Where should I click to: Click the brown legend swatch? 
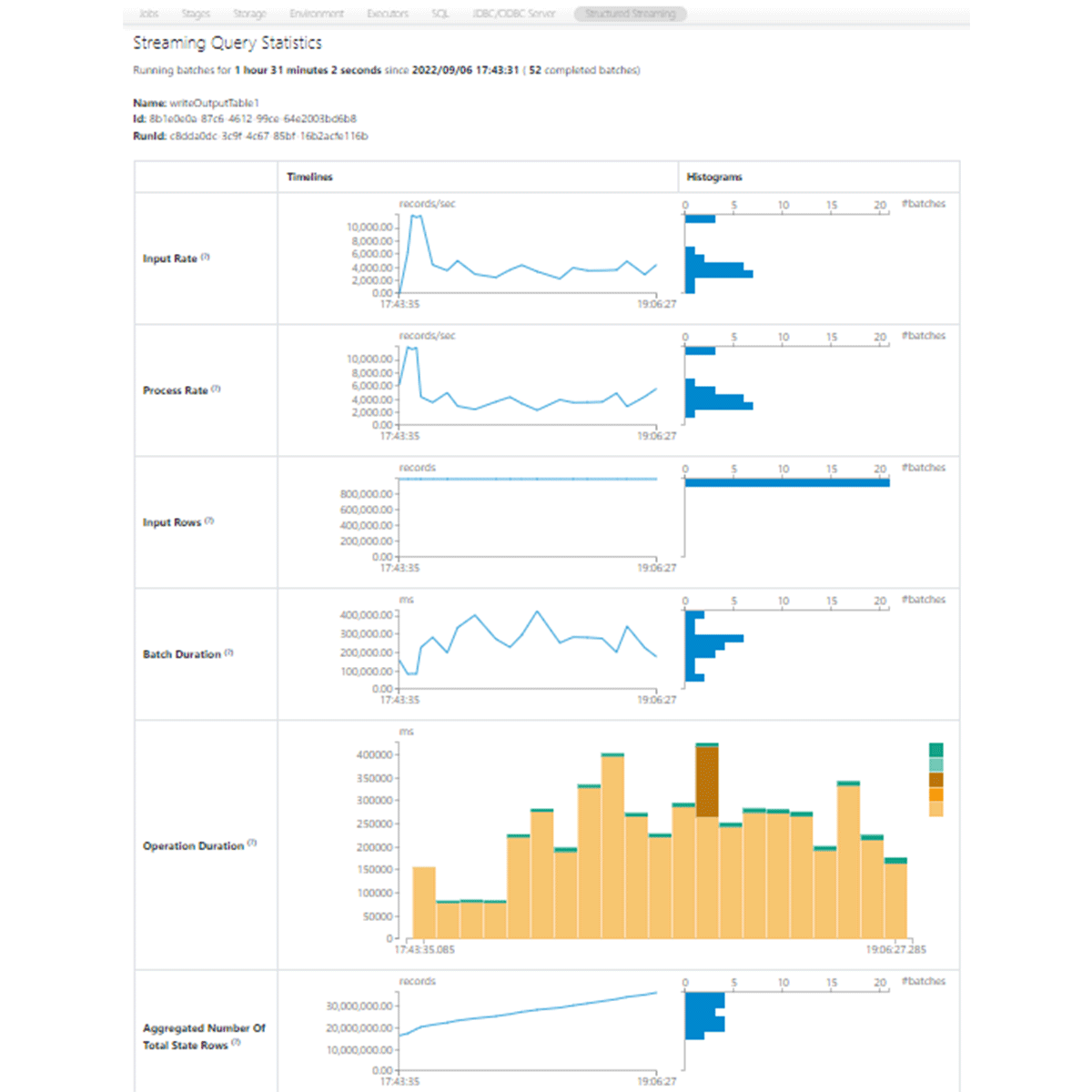[936, 780]
